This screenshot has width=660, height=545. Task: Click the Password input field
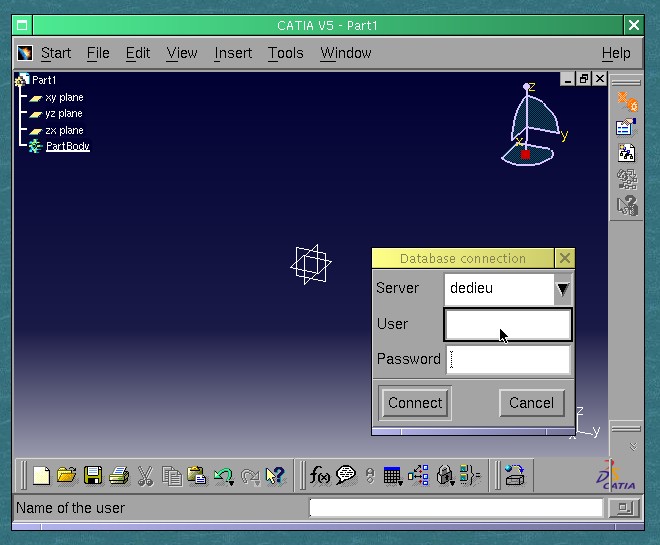(508, 359)
